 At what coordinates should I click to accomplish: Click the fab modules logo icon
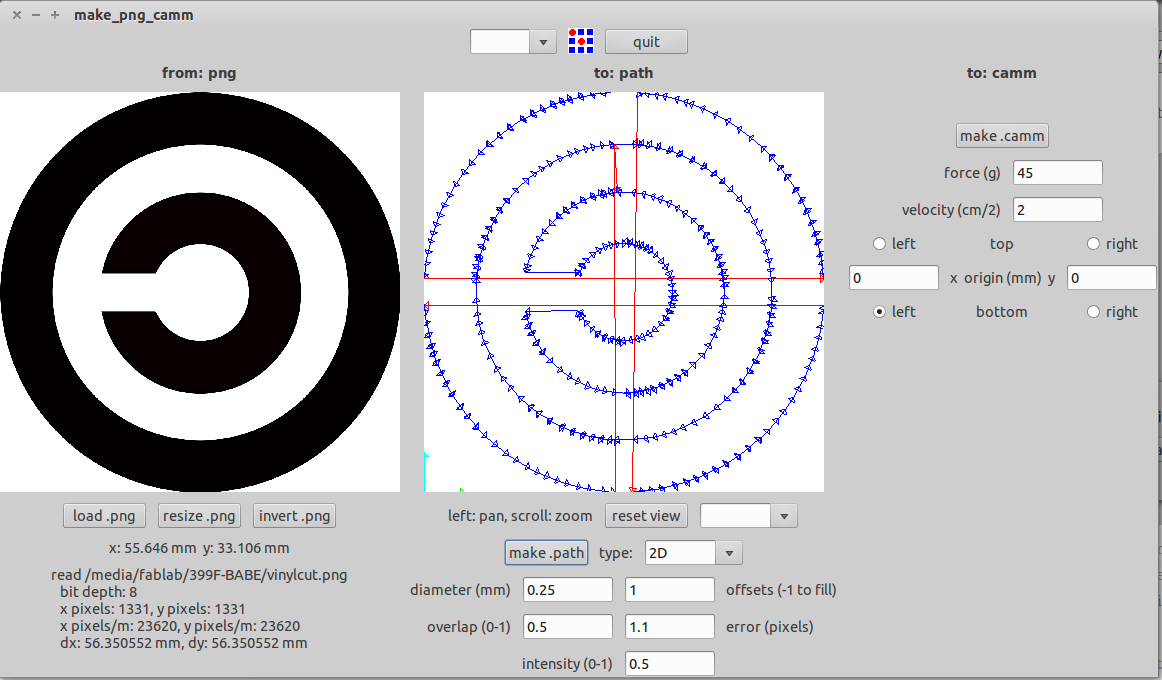point(581,41)
